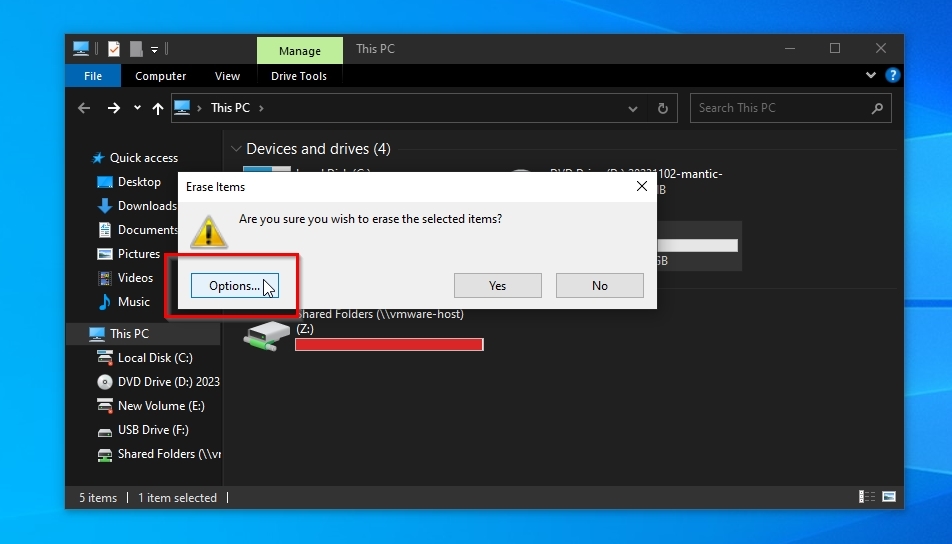
Task: Select Shared Folders in the sidebar
Action: coord(169,454)
